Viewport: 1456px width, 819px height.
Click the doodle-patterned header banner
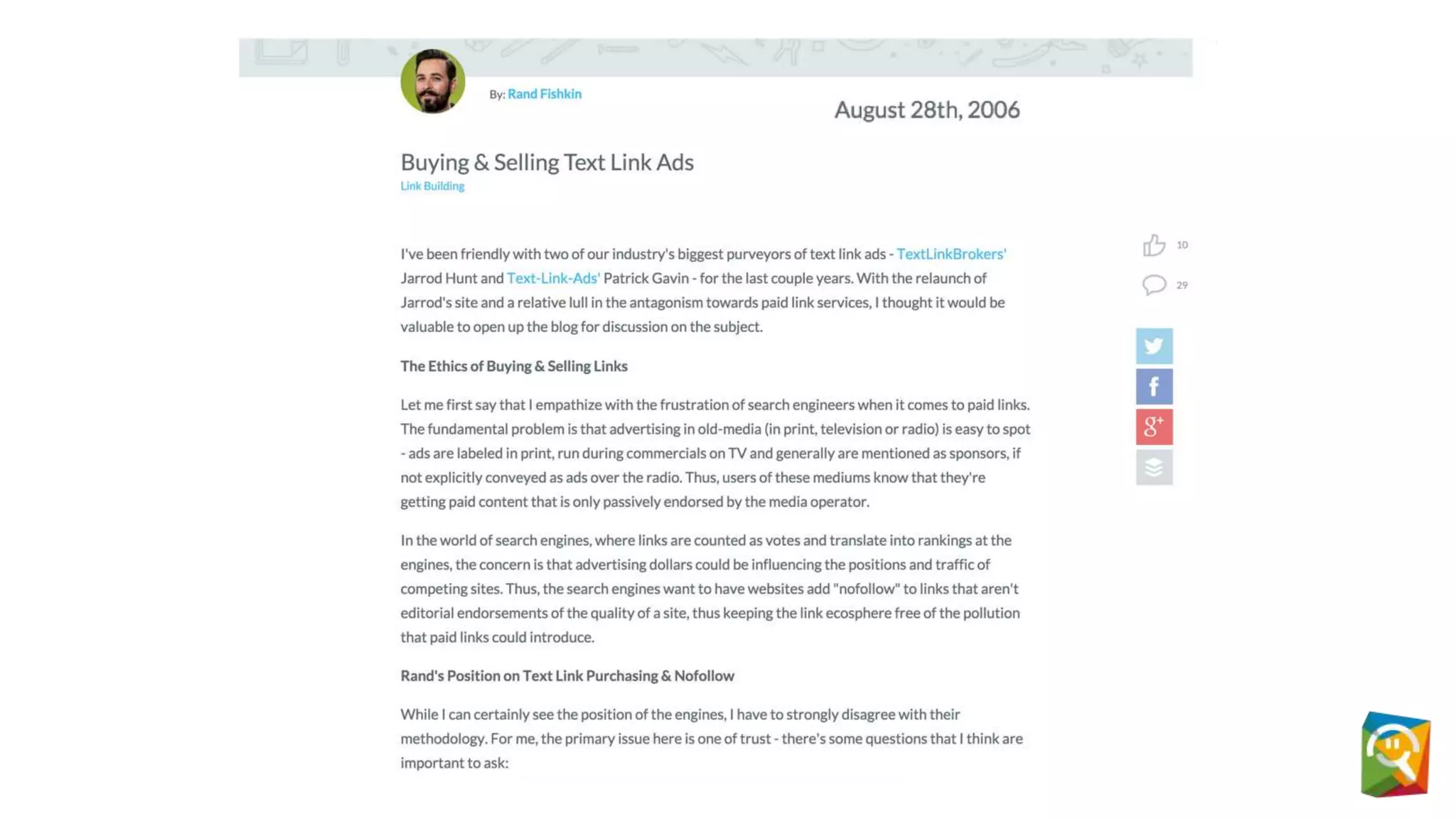click(782, 55)
